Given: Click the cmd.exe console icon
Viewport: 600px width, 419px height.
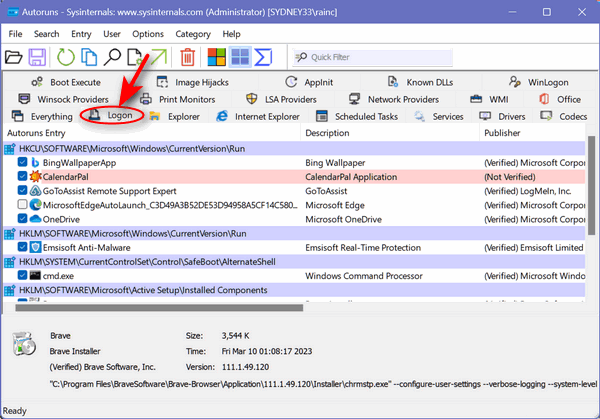Looking at the screenshot, I should coord(35,276).
